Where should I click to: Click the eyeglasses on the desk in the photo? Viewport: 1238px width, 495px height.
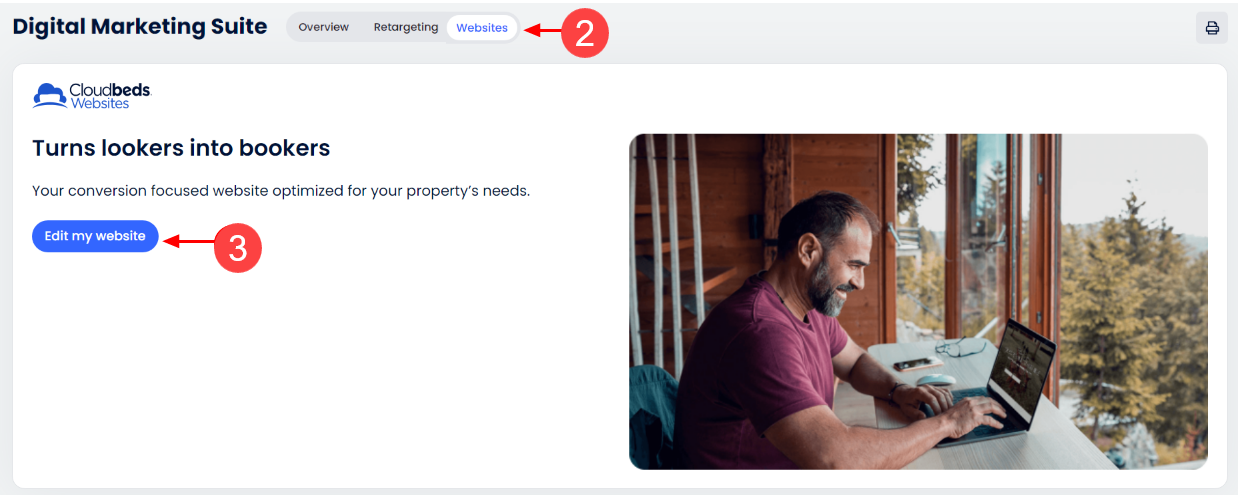coord(962,347)
